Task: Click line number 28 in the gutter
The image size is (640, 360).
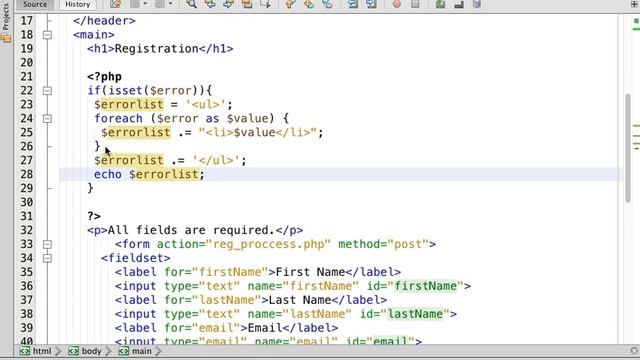Action: (x=27, y=174)
